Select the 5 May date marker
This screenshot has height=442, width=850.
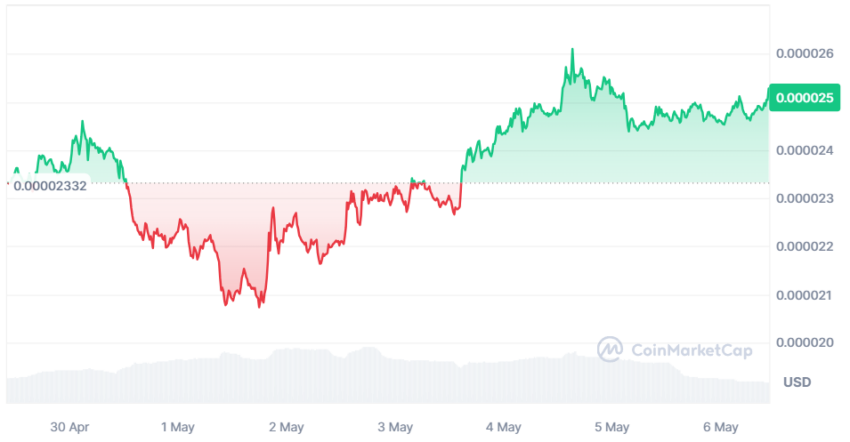(611, 427)
